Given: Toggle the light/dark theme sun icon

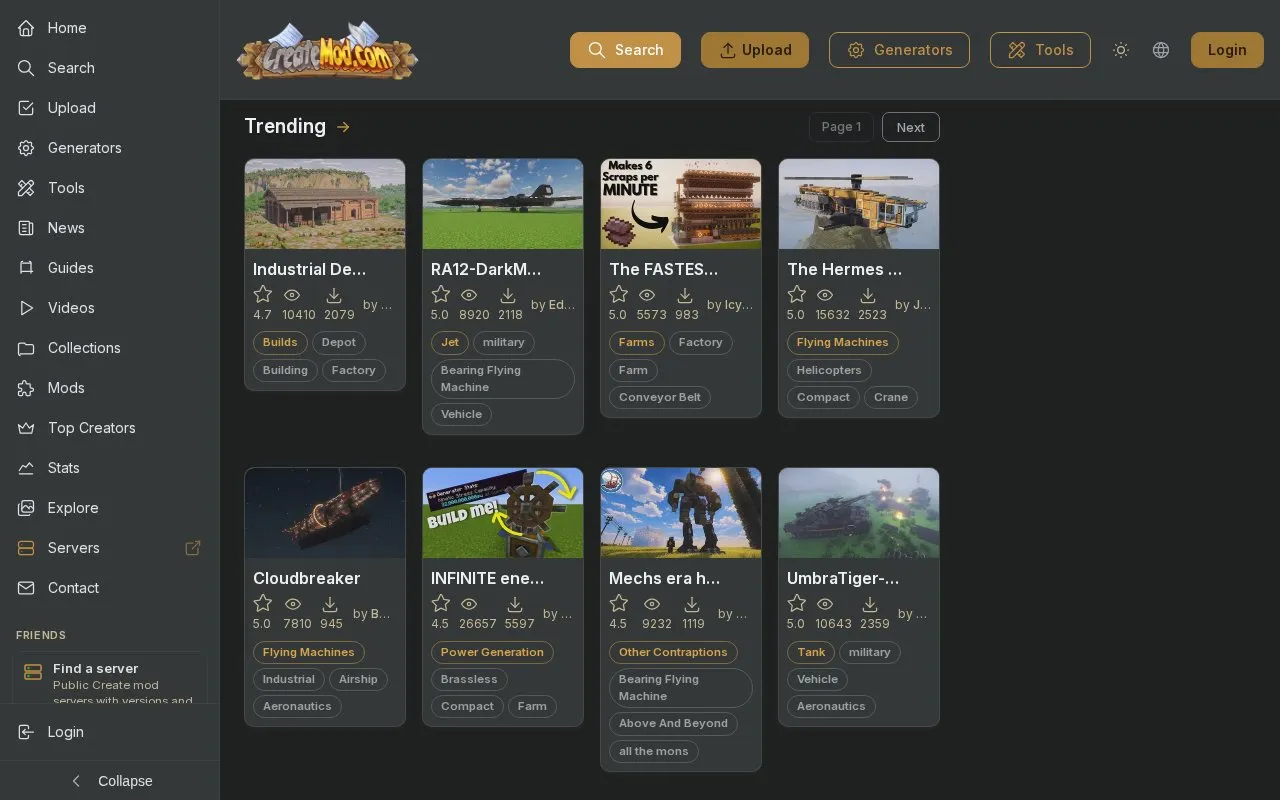Looking at the screenshot, I should (x=1121, y=50).
